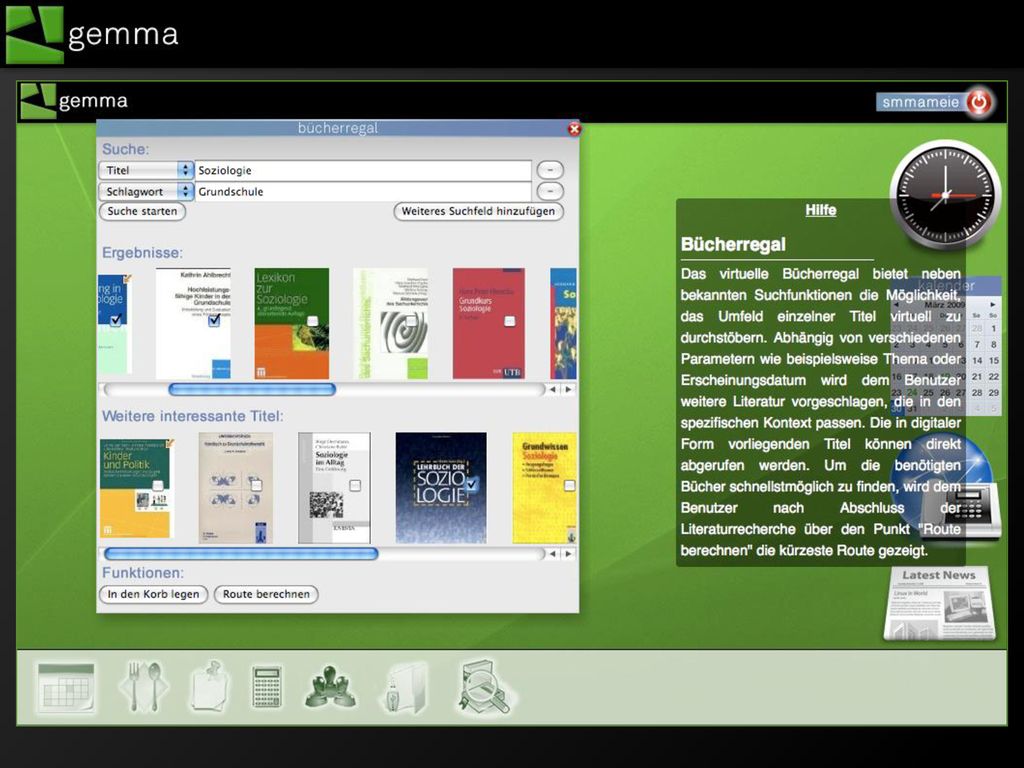The height and width of the screenshot is (768, 1024).
Task: Click In den Korb legen button
Action: (x=153, y=594)
